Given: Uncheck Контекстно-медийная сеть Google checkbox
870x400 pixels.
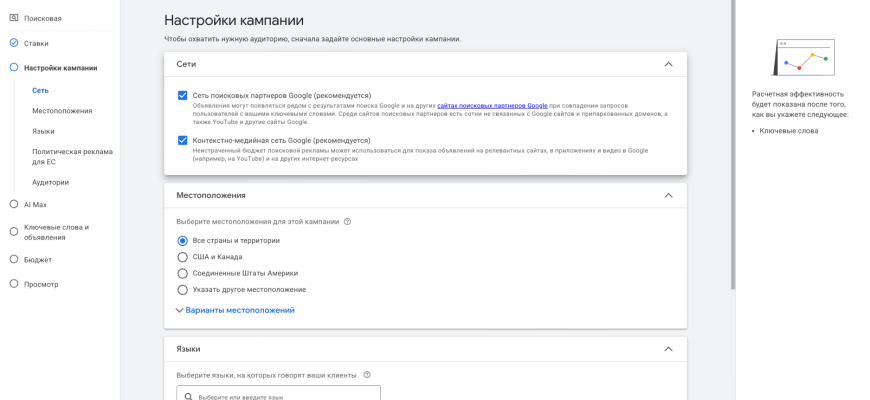Looking at the screenshot, I should tap(182, 141).
